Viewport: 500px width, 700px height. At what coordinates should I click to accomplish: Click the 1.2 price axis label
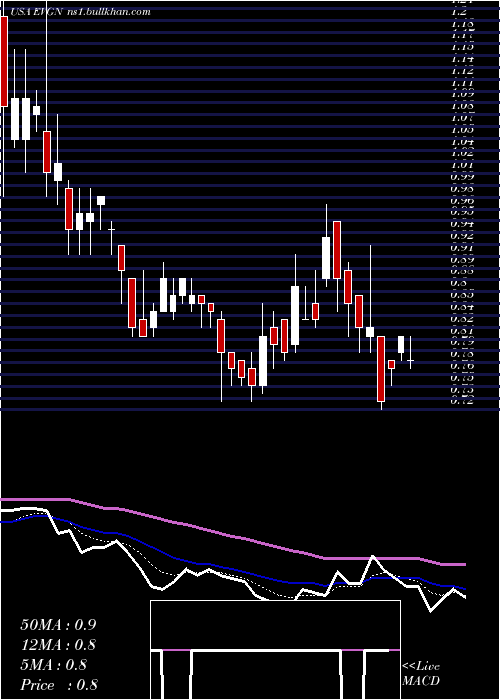pyautogui.click(x=460, y=12)
